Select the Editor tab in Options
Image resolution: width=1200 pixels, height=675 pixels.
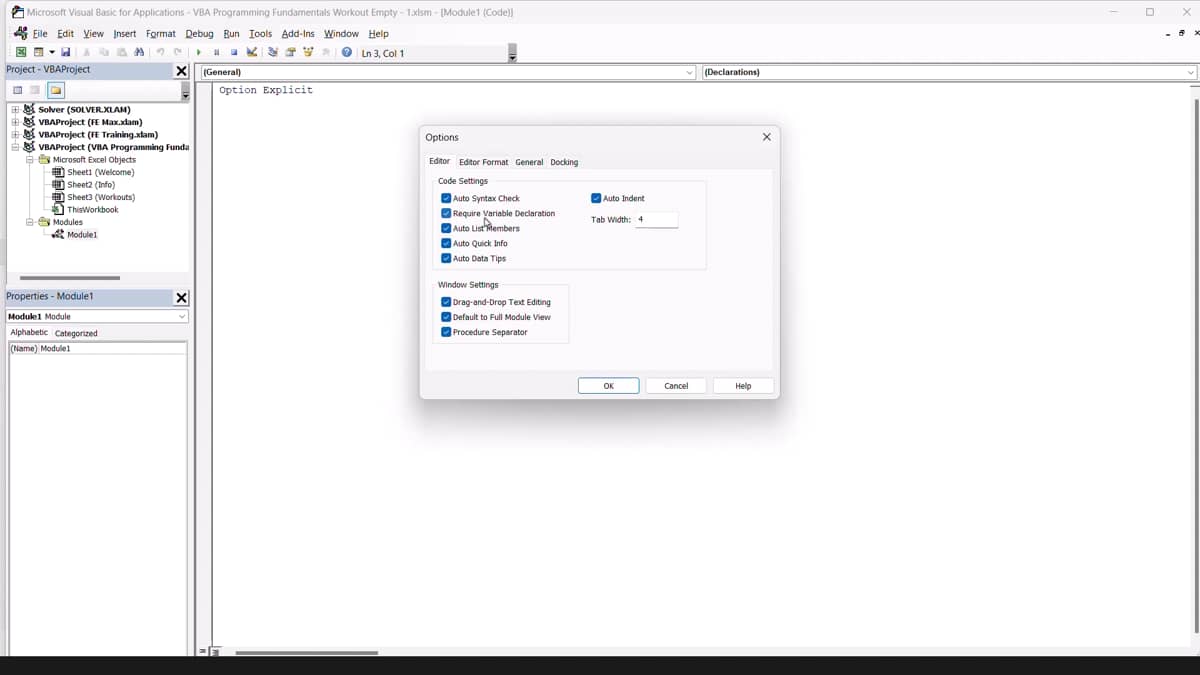440,161
